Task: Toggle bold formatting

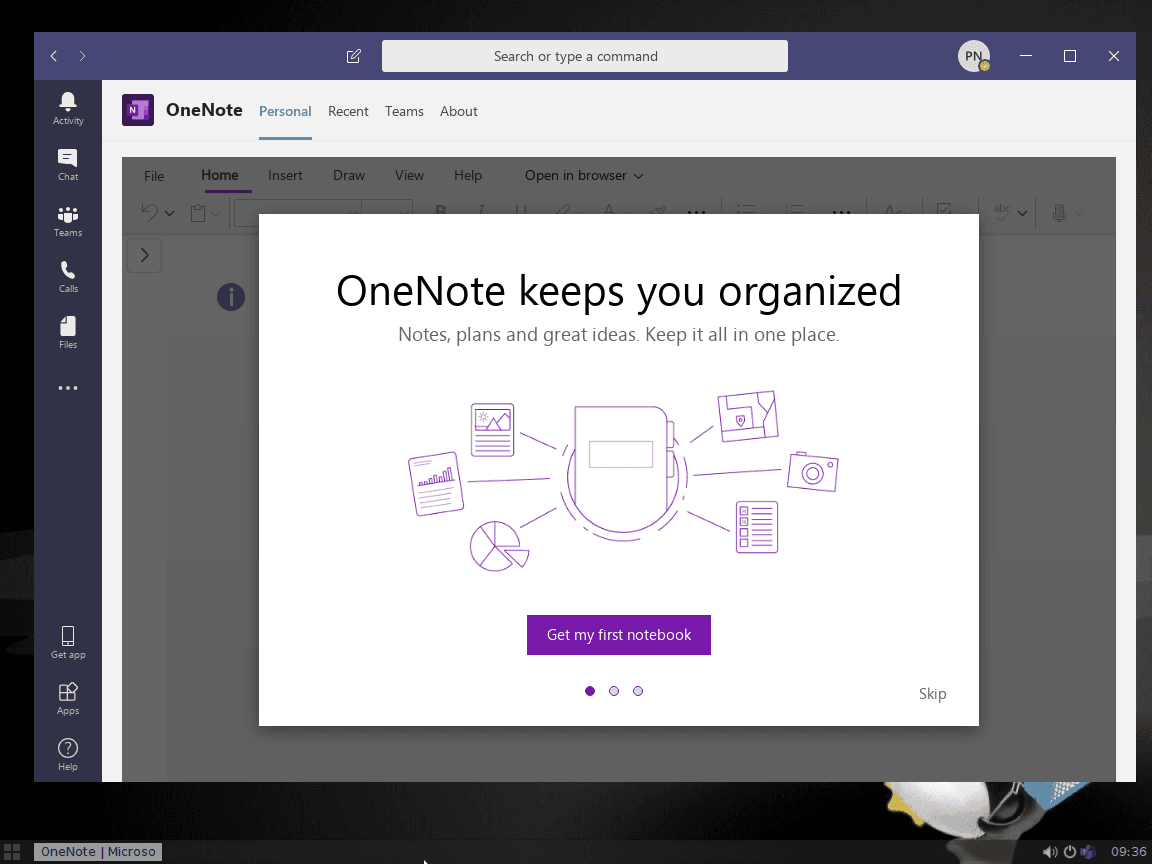Action: tap(439, 212)
